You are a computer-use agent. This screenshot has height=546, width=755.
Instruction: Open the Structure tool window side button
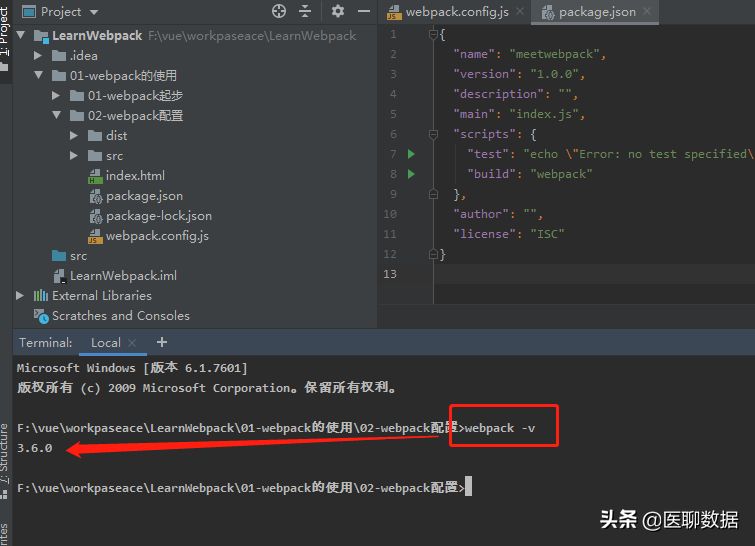pos(5,457)
